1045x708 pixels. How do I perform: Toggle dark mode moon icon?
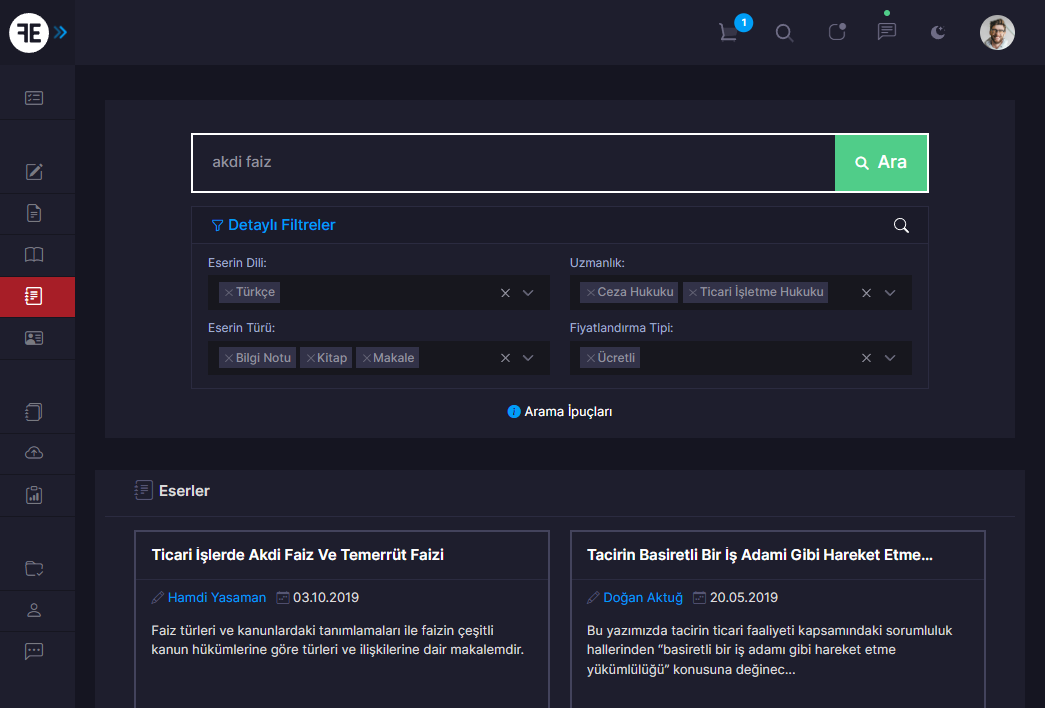pos(937,32)
